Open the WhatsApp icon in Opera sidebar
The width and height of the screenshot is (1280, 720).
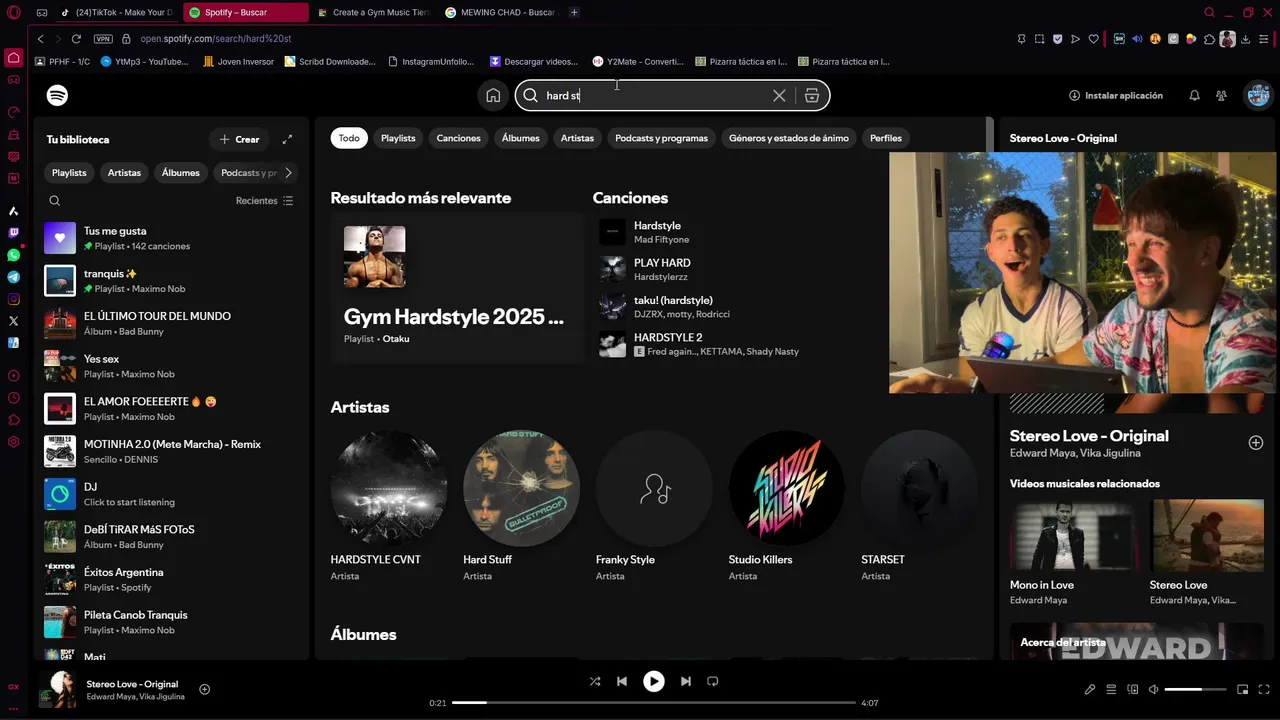(x=14, y=255)
